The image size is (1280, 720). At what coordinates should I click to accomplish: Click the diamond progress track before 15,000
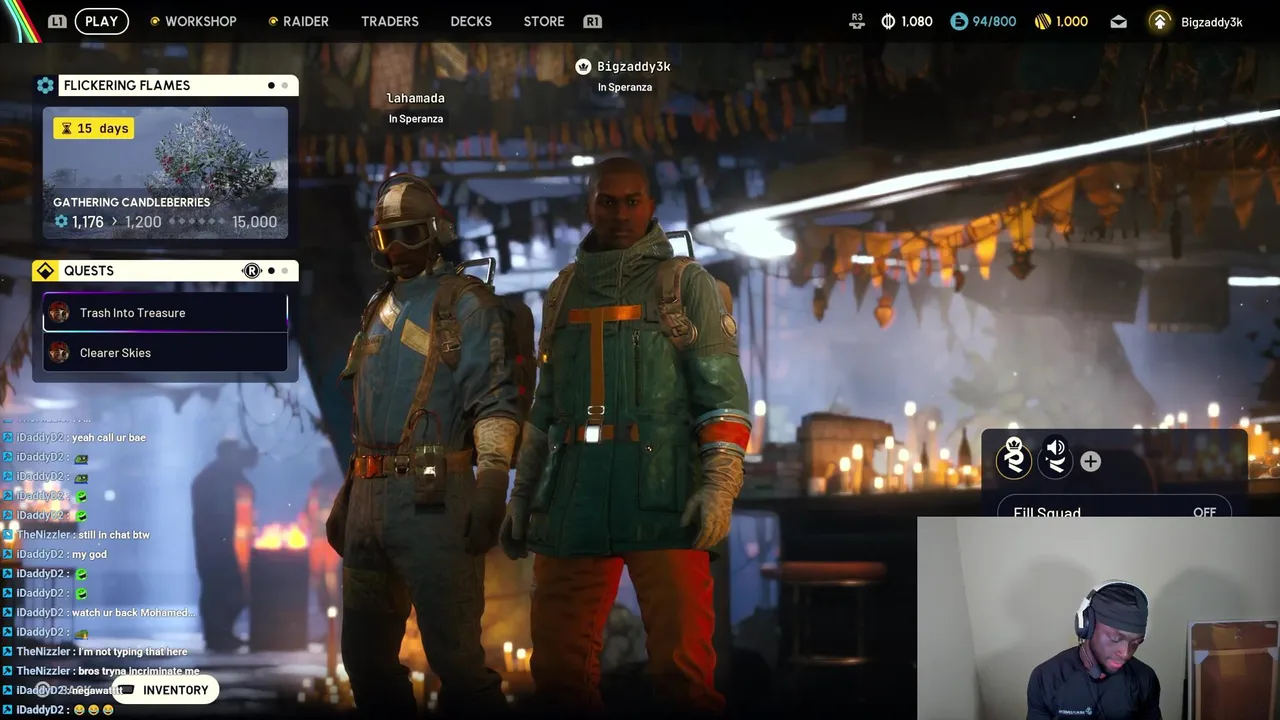pos(196,222)
